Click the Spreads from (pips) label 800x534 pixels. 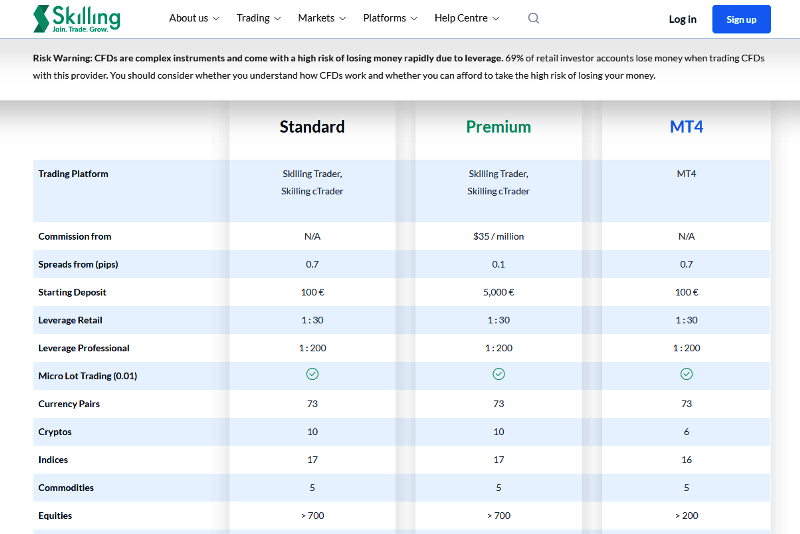click(x=78, y=265)
